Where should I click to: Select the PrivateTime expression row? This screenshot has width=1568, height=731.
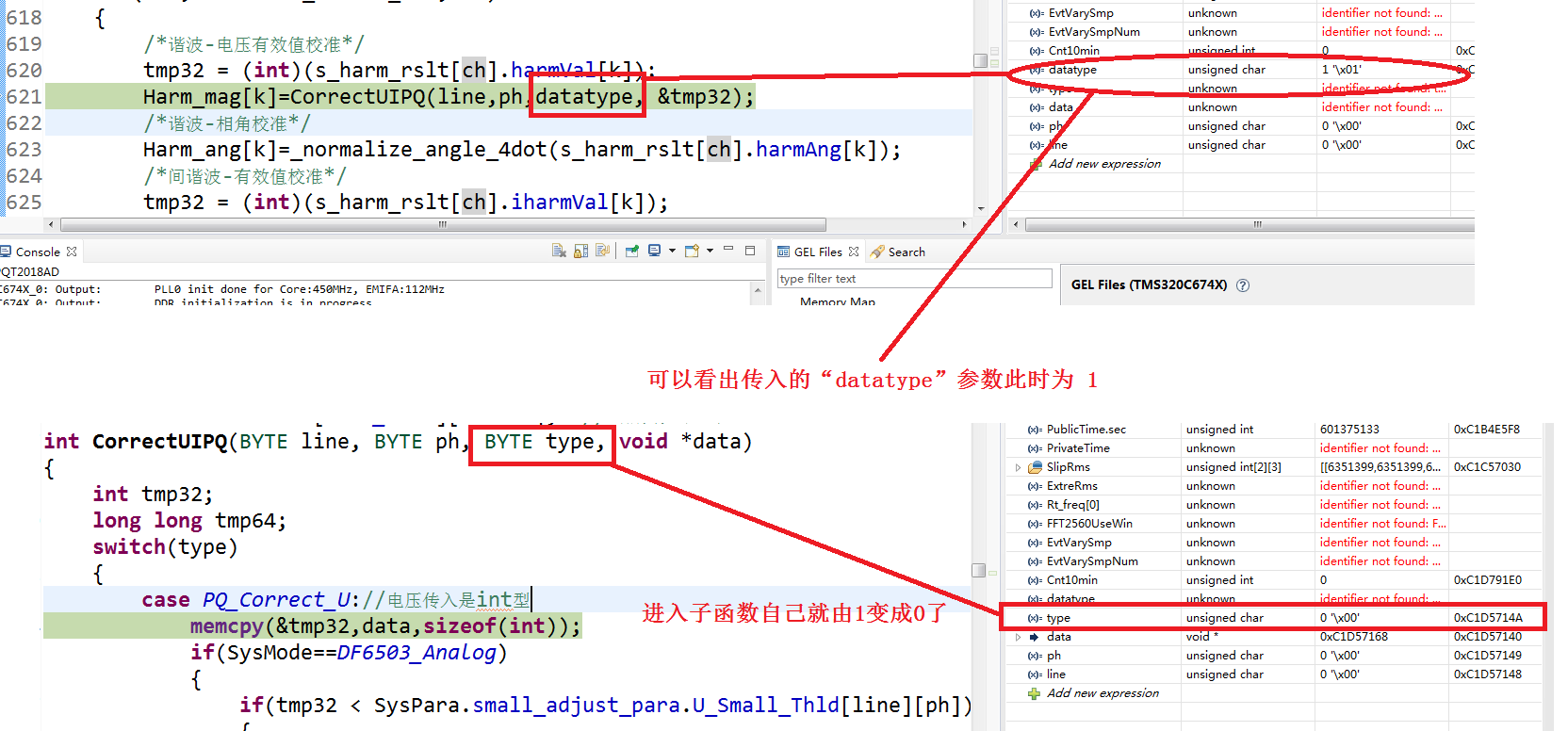click(1274, 448)
